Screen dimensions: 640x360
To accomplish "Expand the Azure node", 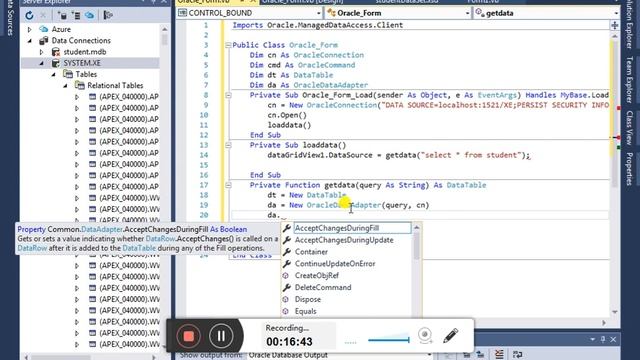I will [x=29, y=29].
